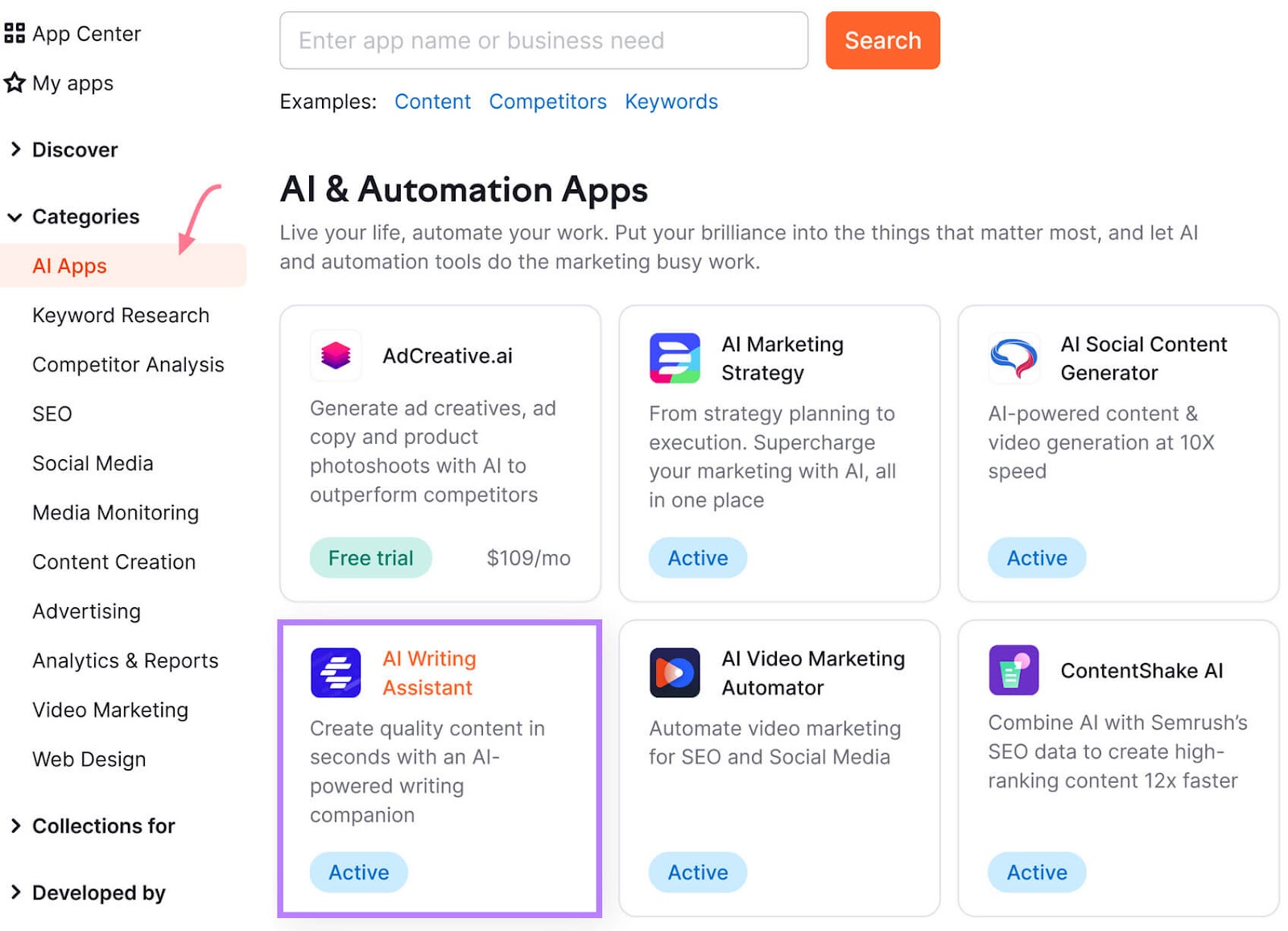Select the Keyword Research category
The image size is (1288, 931).
coord(121,315)
